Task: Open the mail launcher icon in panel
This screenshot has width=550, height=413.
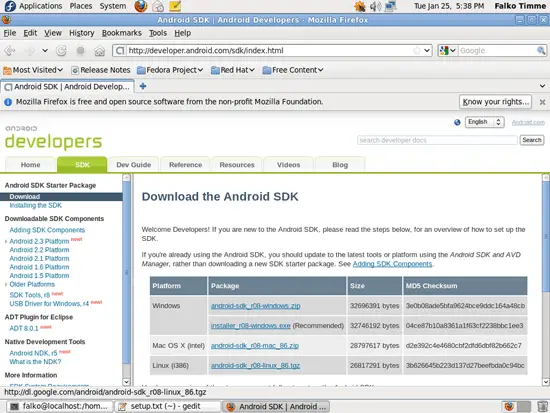Action: tap(158, 6)
